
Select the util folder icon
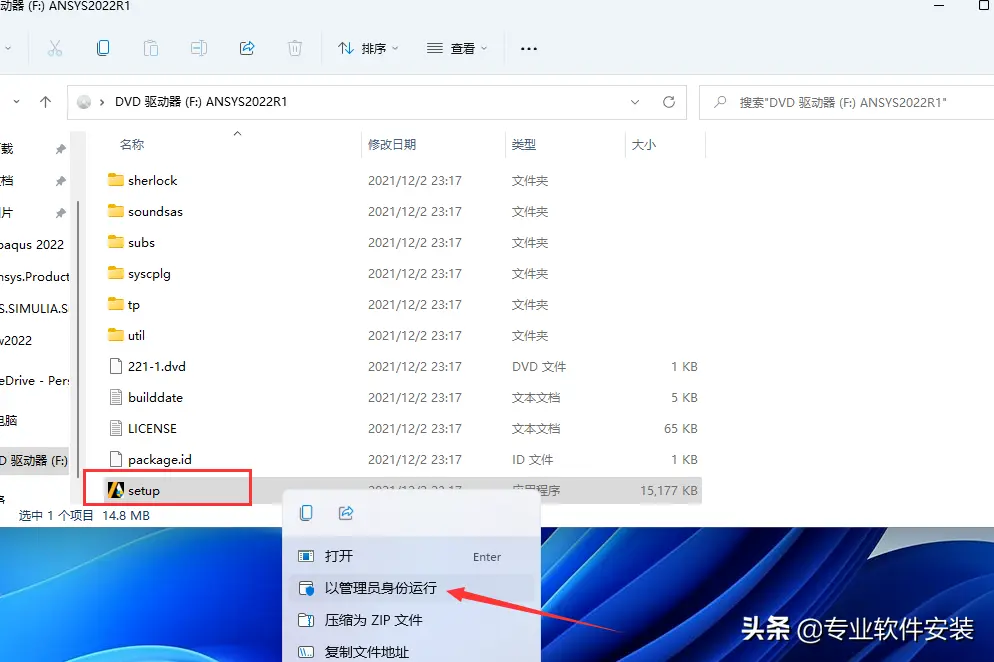[x=115, y=335]
